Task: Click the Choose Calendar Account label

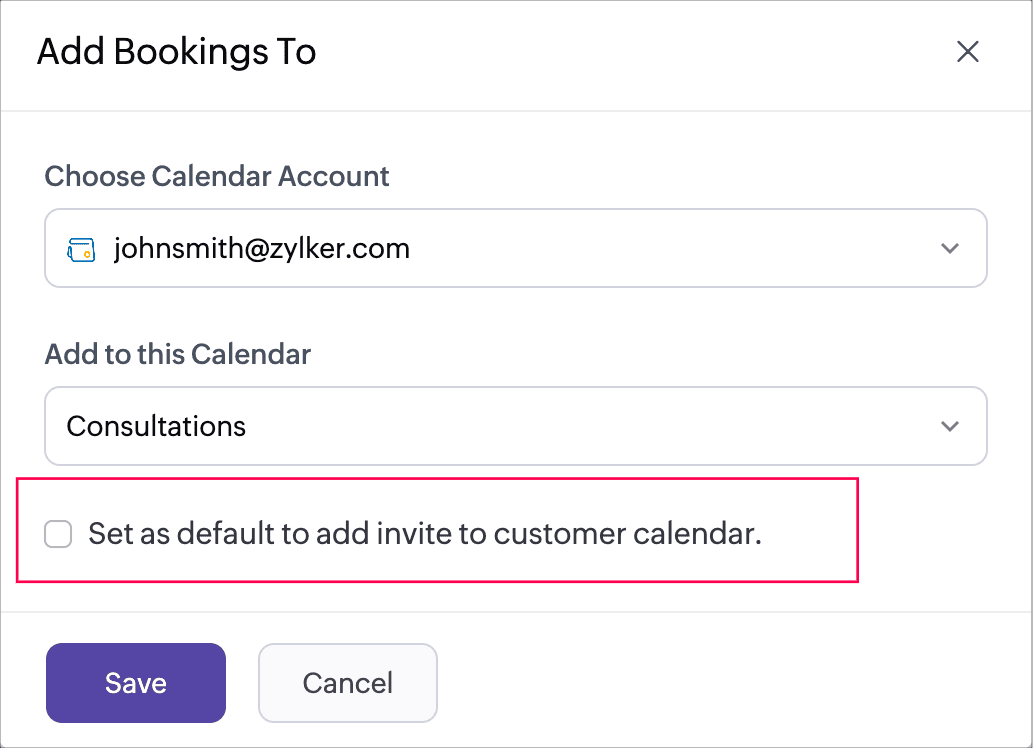Action: pos(217,176)
